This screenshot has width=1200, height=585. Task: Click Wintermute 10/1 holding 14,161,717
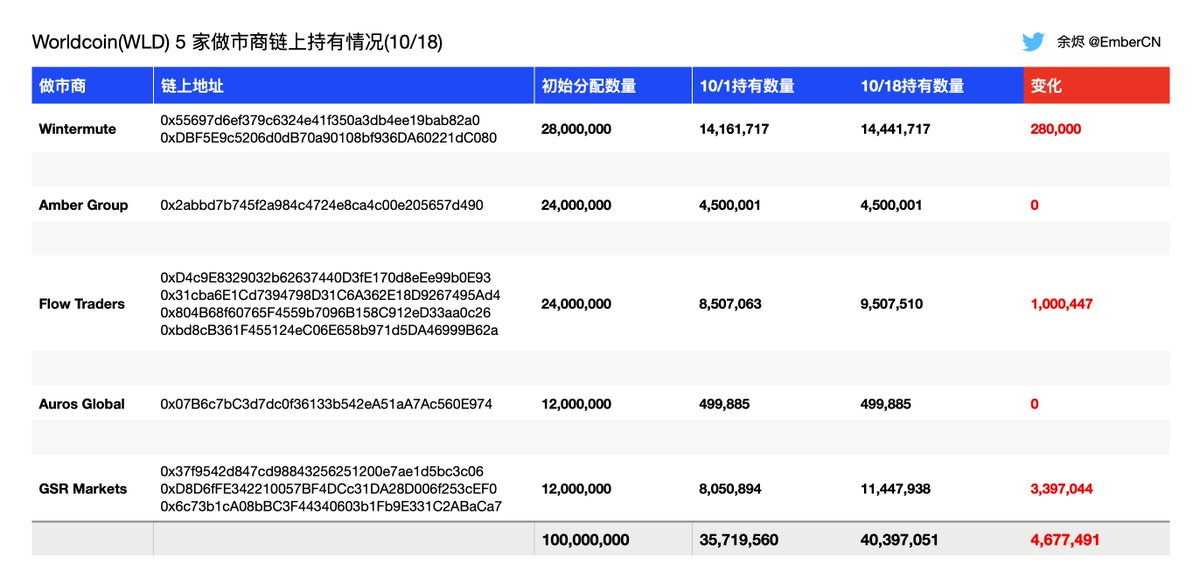tap(734, 129)
